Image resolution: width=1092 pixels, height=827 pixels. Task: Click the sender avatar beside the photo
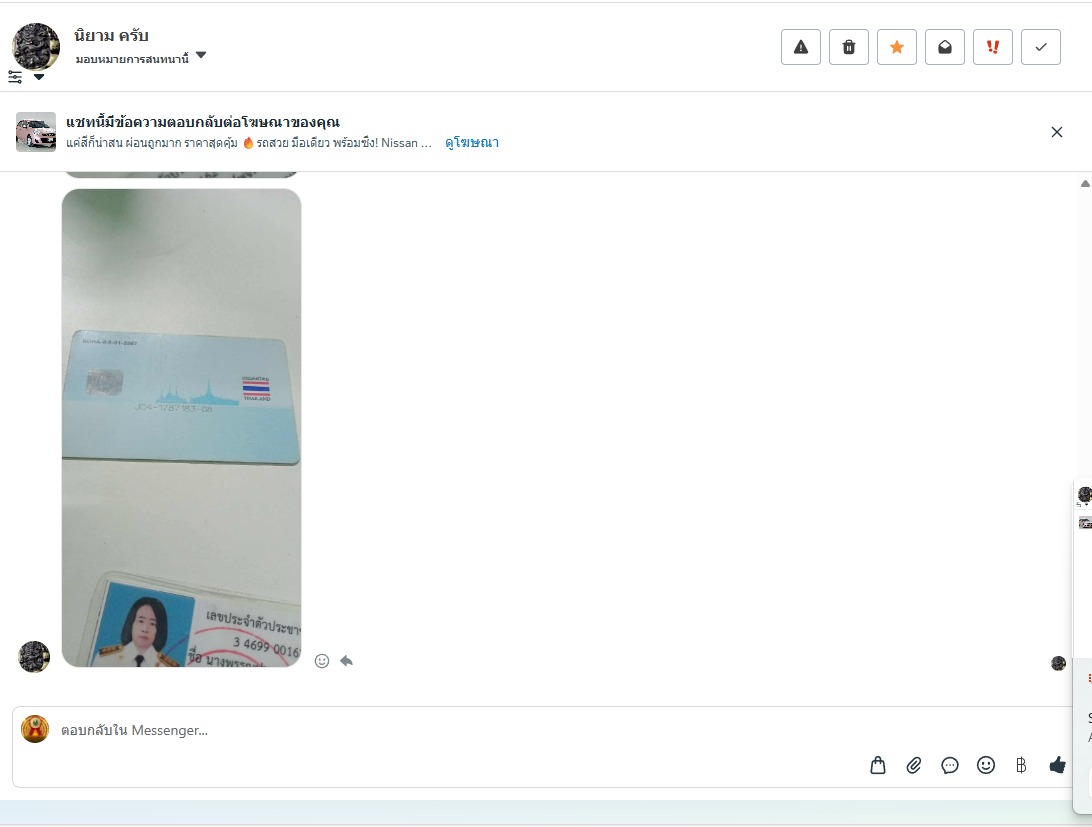[x=34, y=657]
